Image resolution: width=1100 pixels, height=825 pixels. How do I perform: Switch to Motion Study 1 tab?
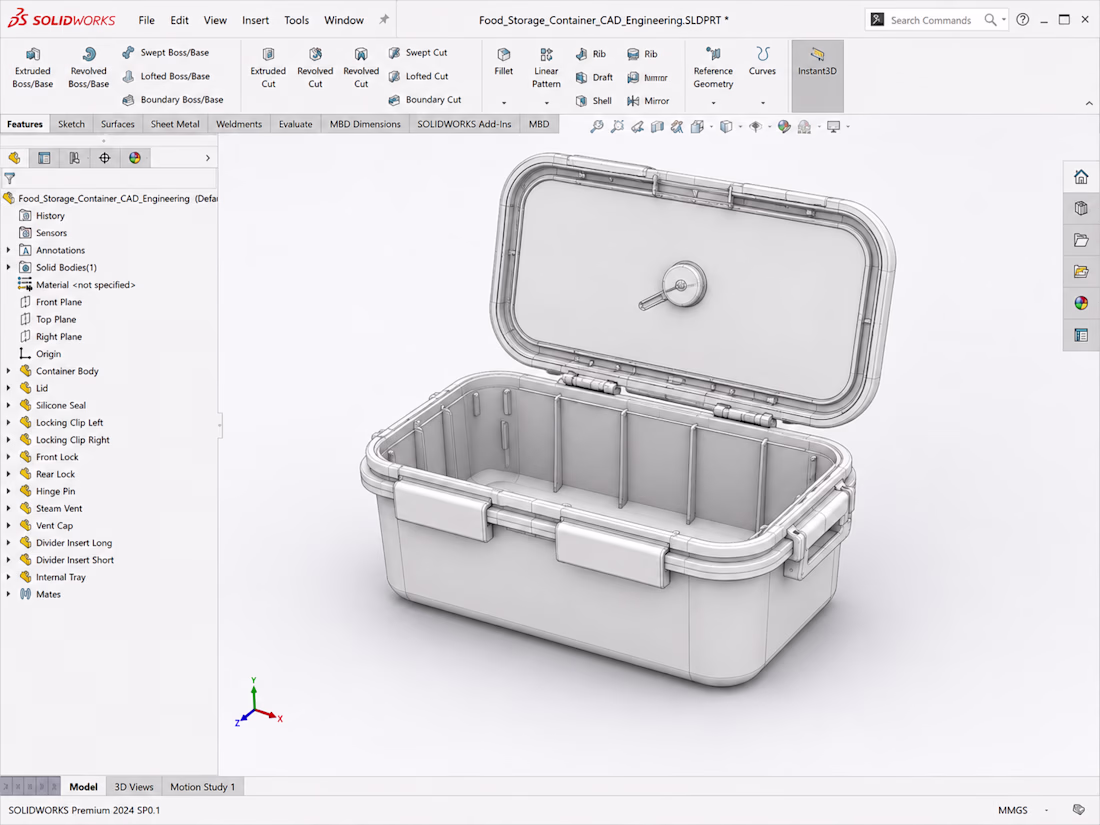pyautogui.click(x=202, y=786)
